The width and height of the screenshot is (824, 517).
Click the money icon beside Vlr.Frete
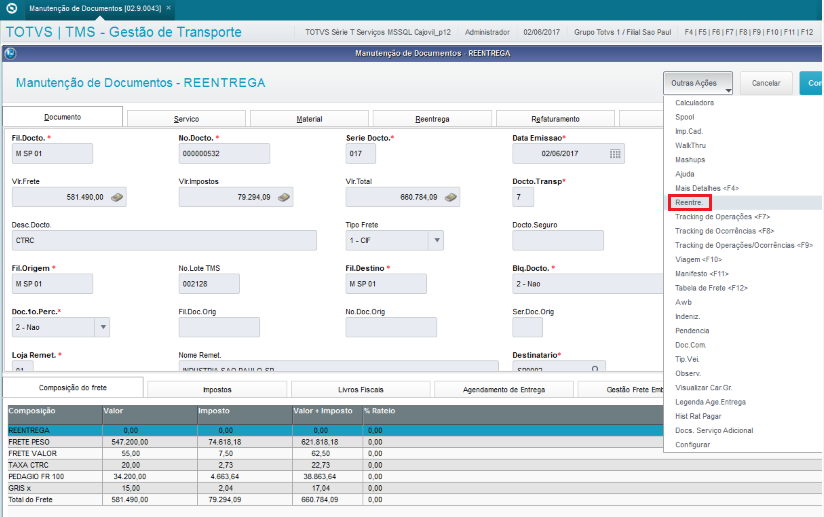[x=117, y=198]
